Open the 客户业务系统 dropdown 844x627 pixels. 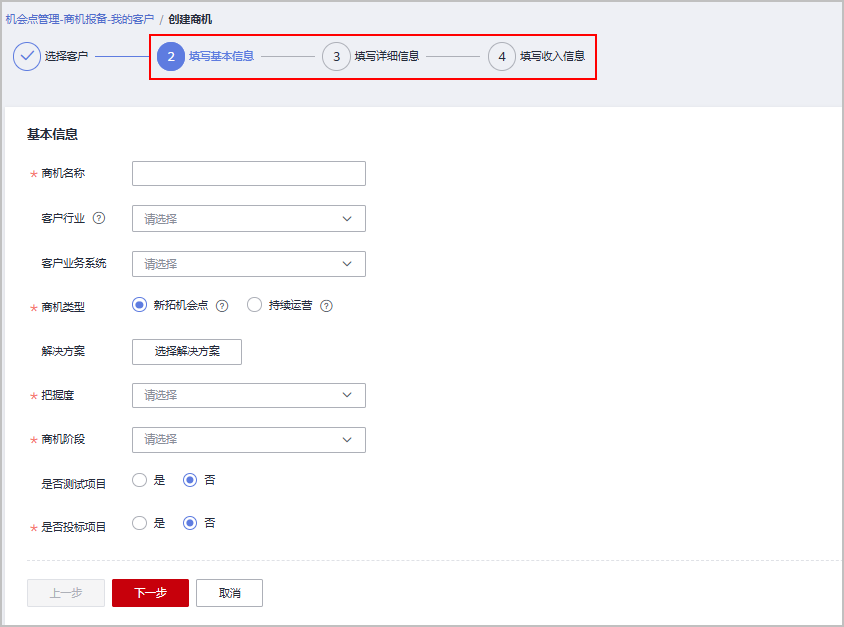[x=248, y=263]
